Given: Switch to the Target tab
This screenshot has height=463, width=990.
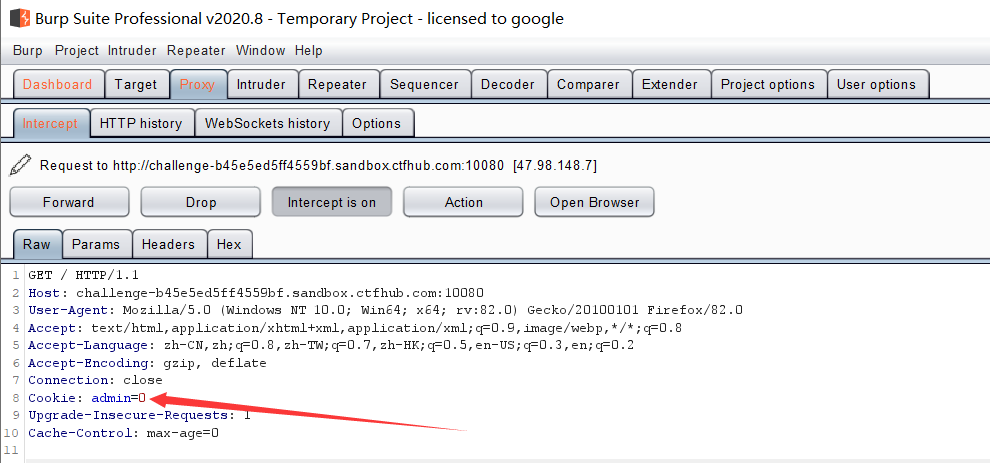Looking at the screenshot, I should pyautogui.click(x=136, y=84).
